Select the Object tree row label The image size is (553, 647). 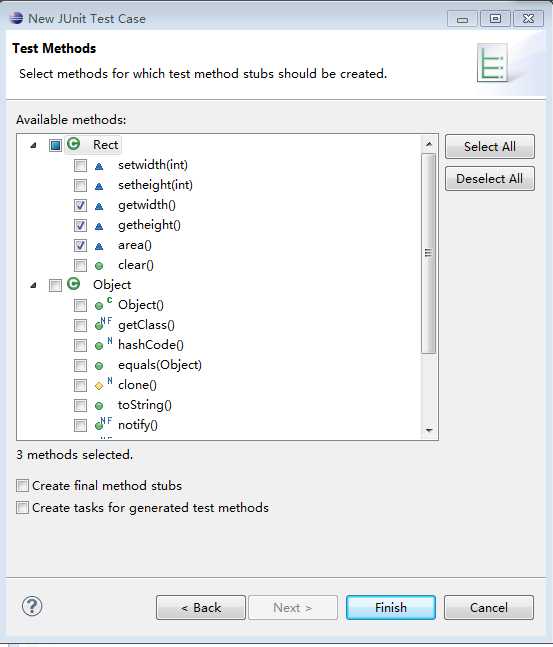(112, 285)
